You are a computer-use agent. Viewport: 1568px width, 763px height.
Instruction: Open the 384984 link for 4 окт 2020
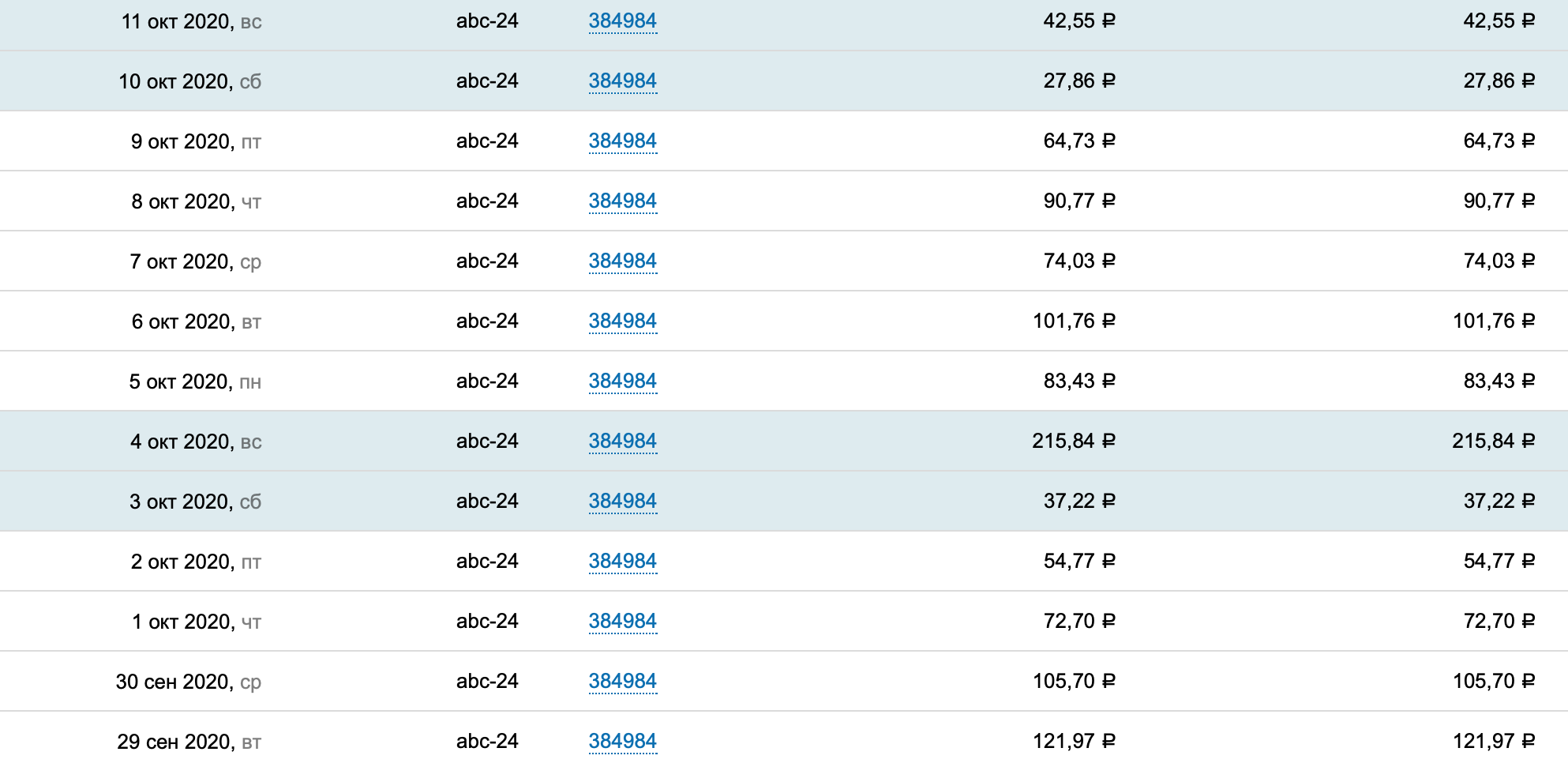(x=622, y=442)
